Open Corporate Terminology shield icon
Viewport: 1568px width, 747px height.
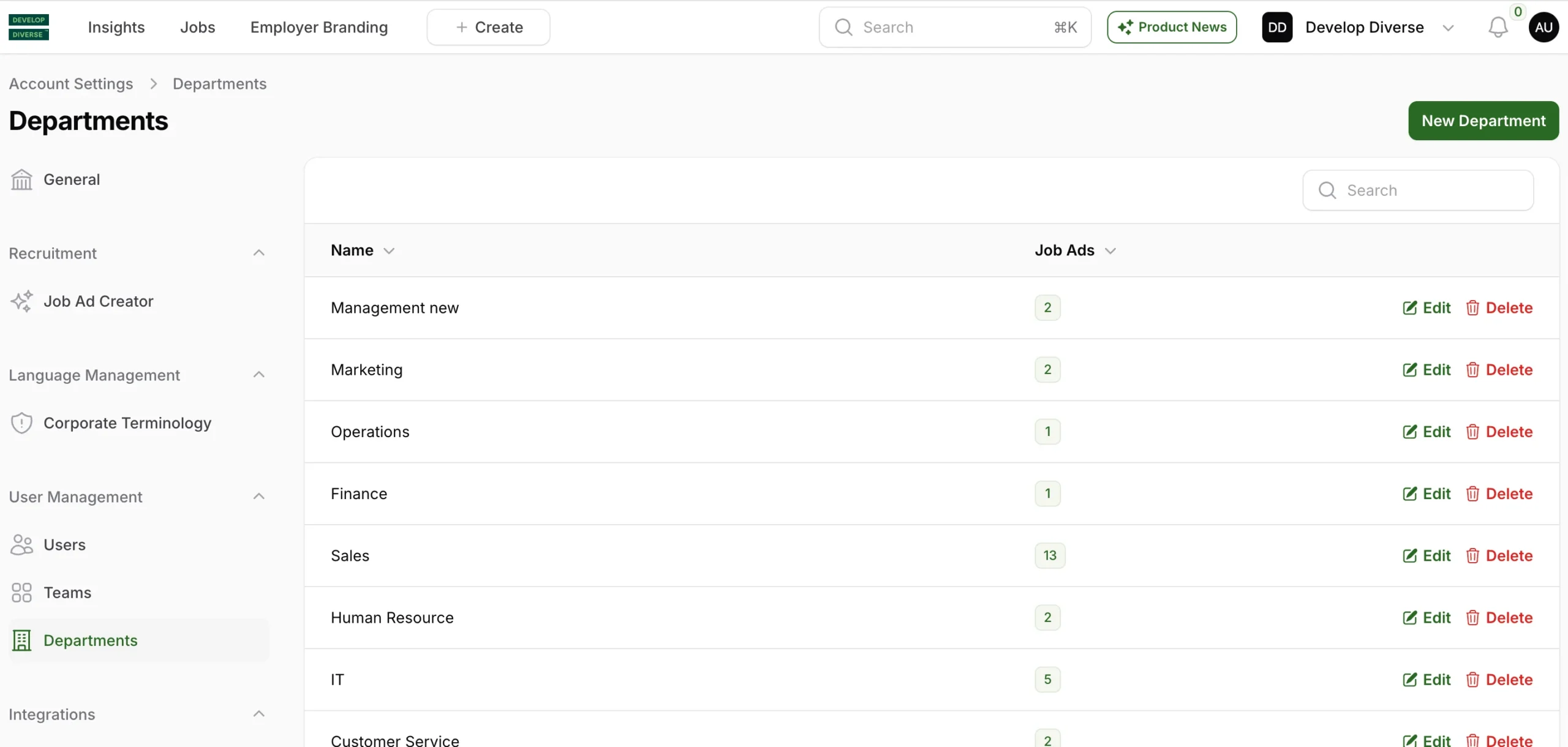[21, 423]
